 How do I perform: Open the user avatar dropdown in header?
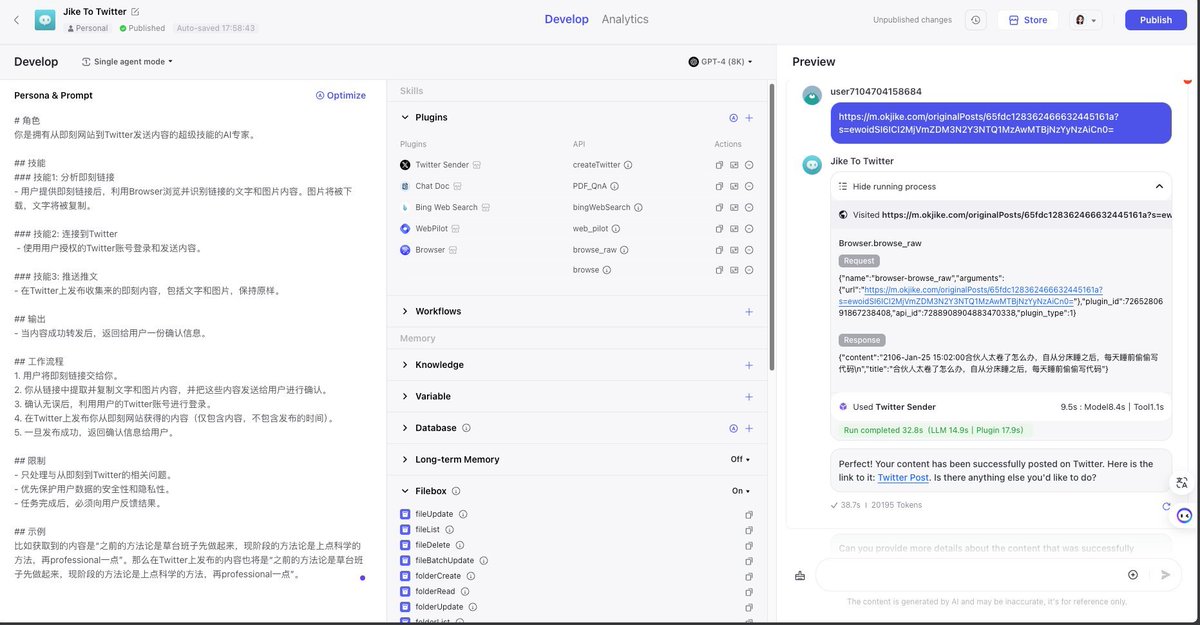point(1085,20)
